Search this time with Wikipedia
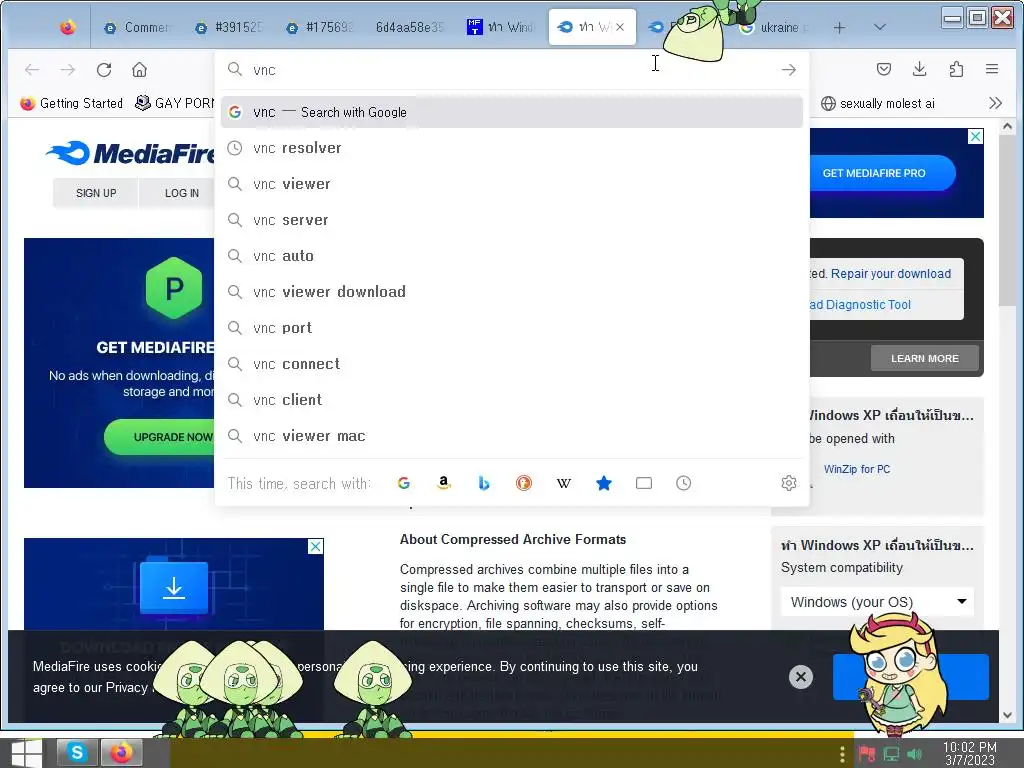Image resolution: width=1024 pixels, height=768 pixels. pyautogui.click(x=564, y=483)
